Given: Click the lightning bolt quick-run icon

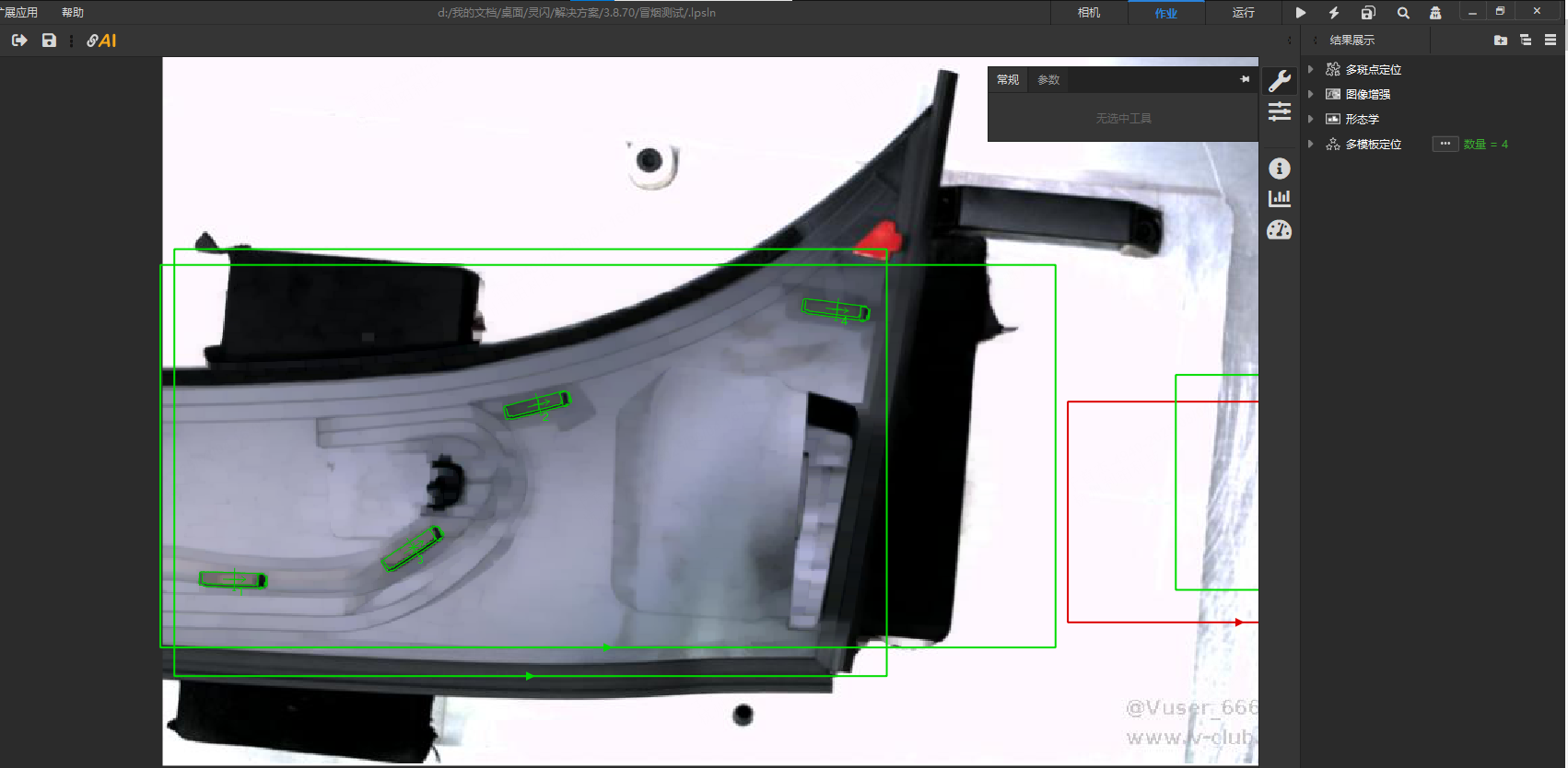Looking at the screenshot, I should 1333,13.
